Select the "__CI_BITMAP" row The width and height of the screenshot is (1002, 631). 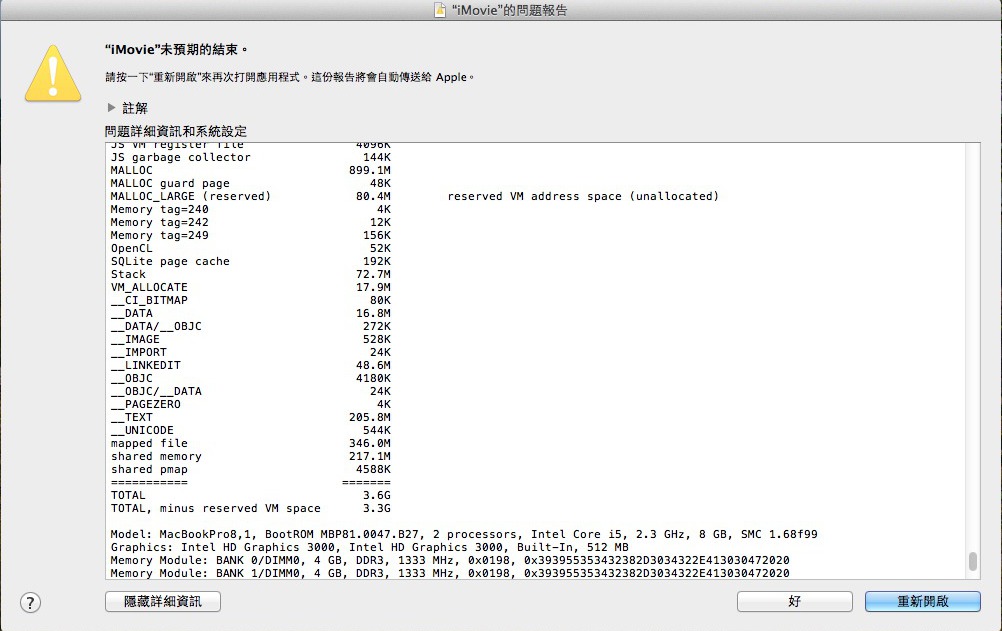click(x=250, y=300)
